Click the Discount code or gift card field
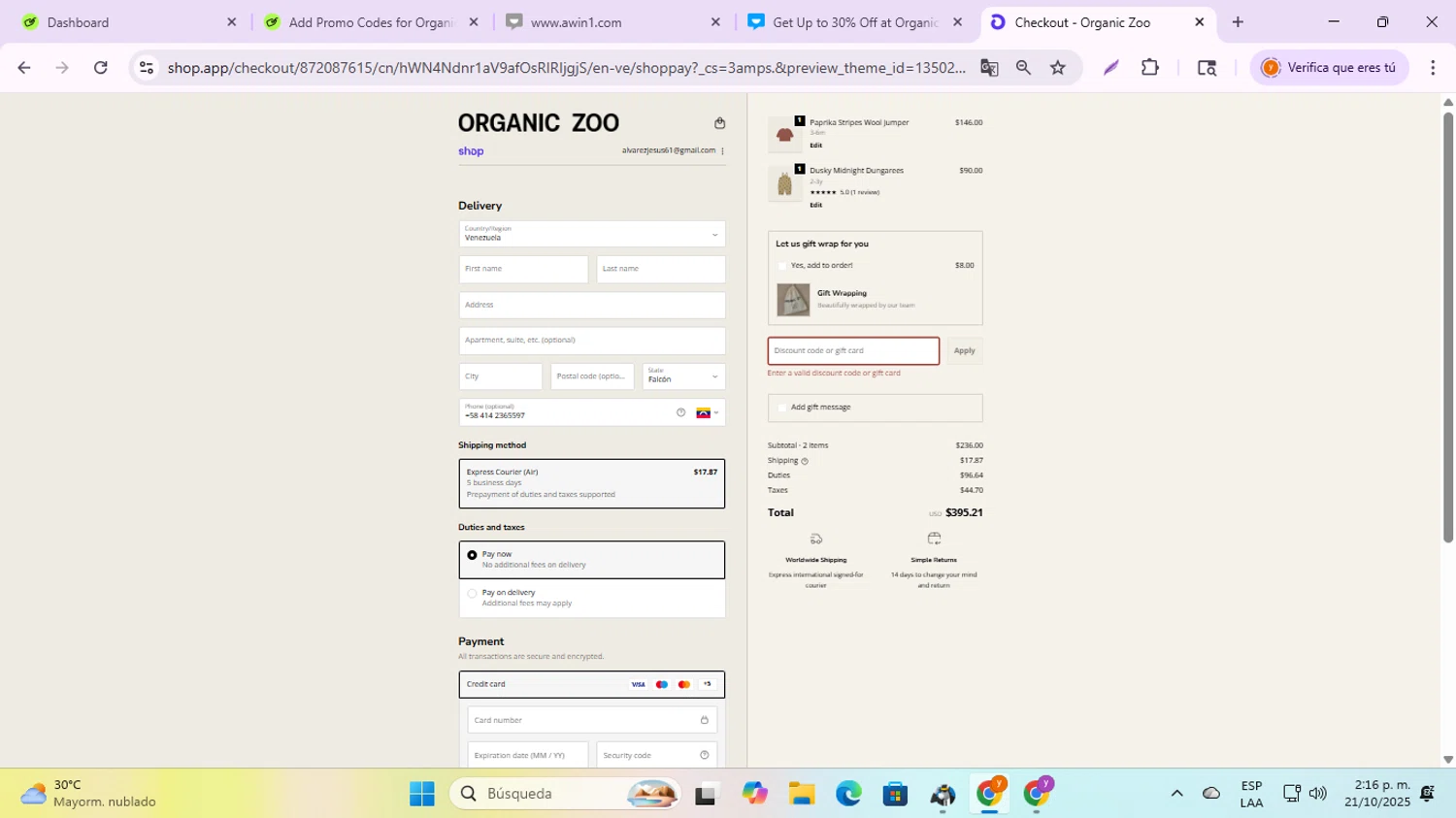This screenshot has height=818, width=1456. click(853, 350)
